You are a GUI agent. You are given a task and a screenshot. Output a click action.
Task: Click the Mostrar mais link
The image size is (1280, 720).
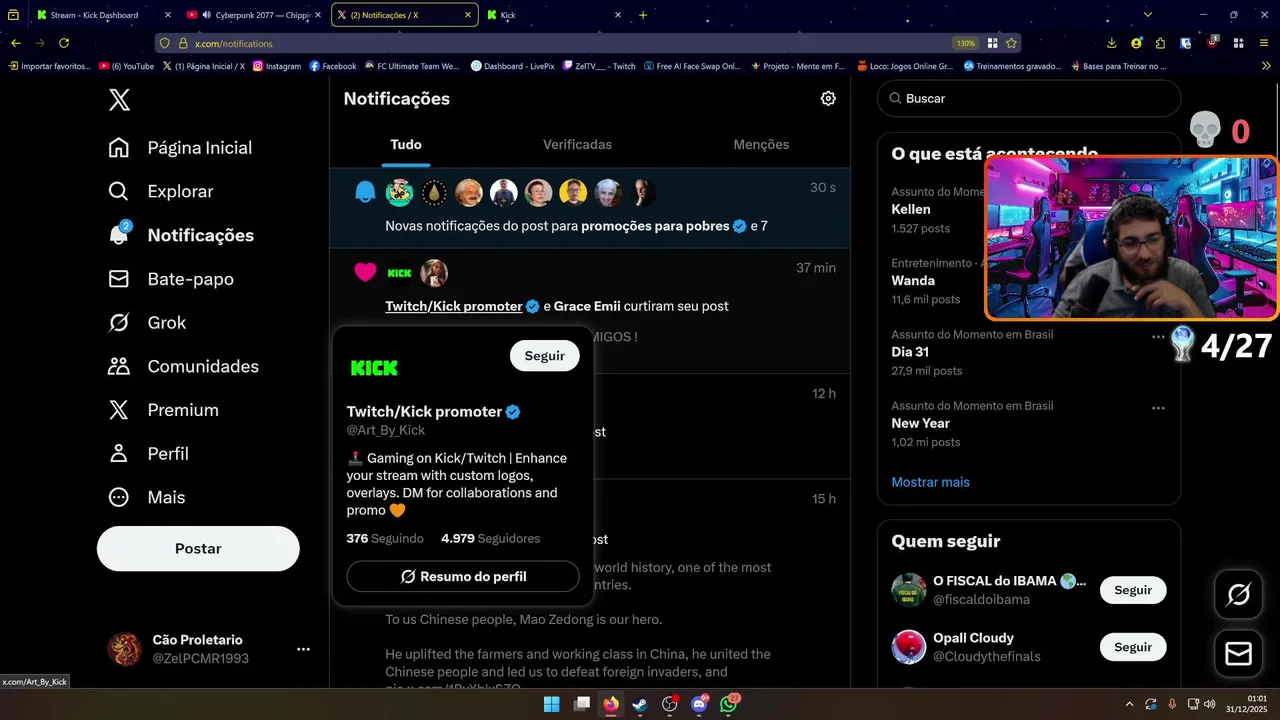(x=930, y=482)
